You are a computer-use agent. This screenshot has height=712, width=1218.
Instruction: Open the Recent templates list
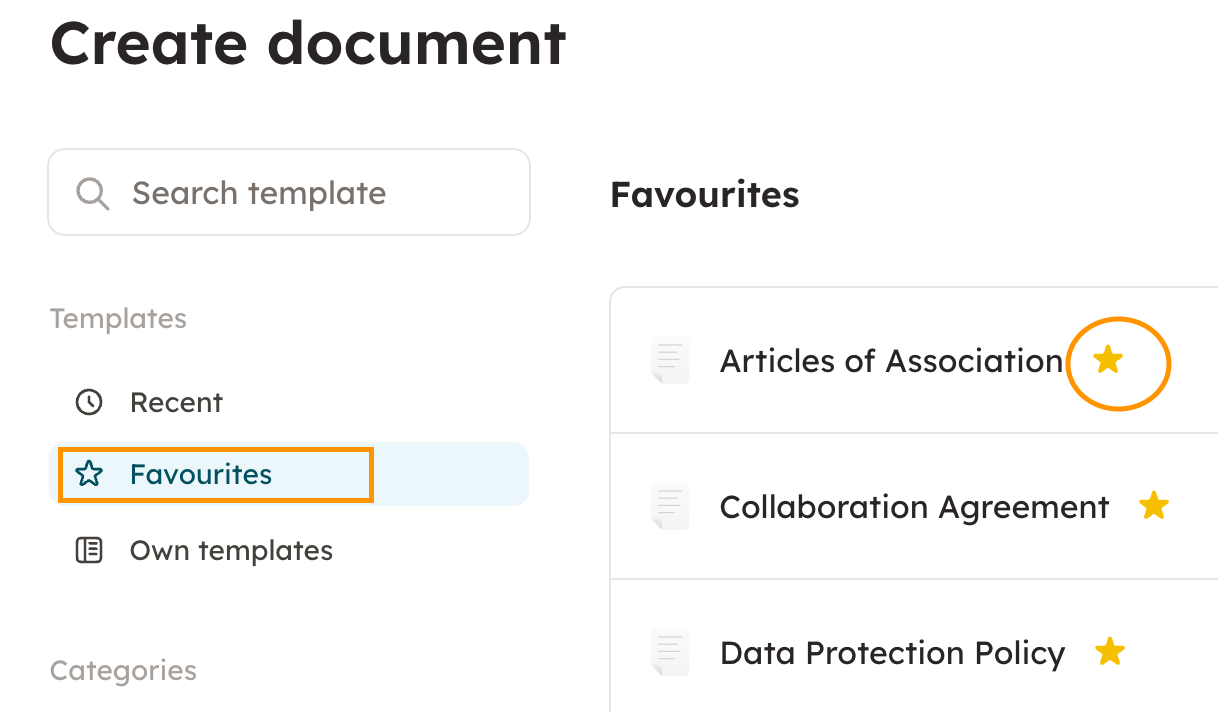point(176,403)
